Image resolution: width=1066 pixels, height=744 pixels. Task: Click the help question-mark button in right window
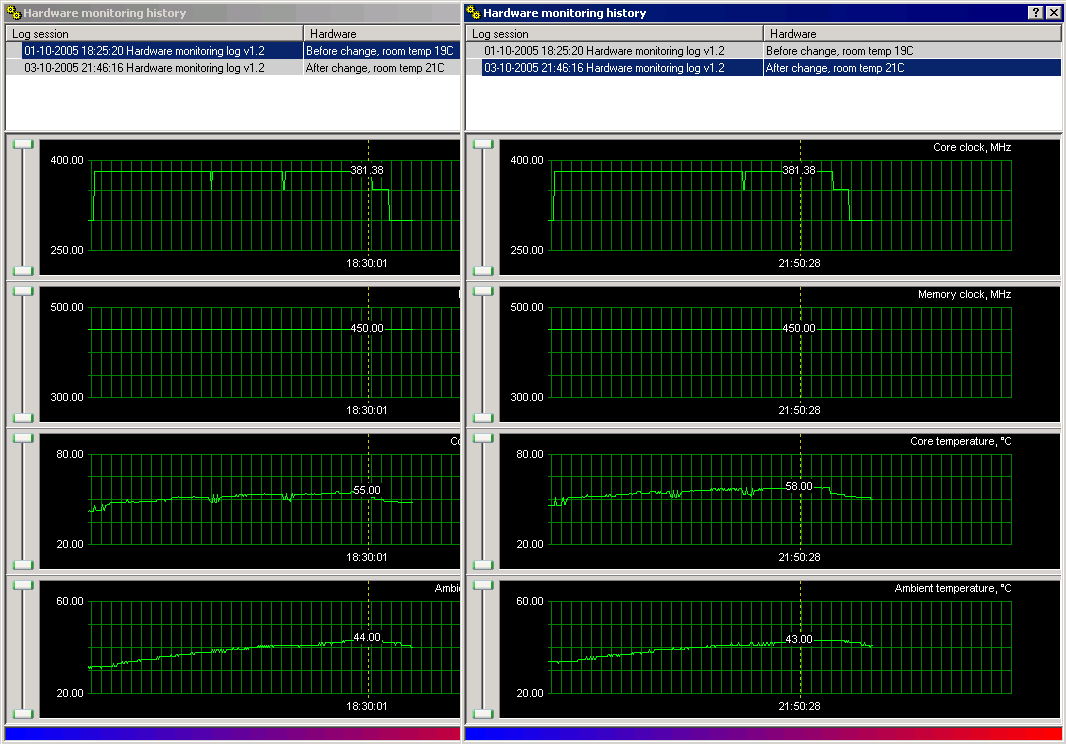click(x=1035, y=13)
